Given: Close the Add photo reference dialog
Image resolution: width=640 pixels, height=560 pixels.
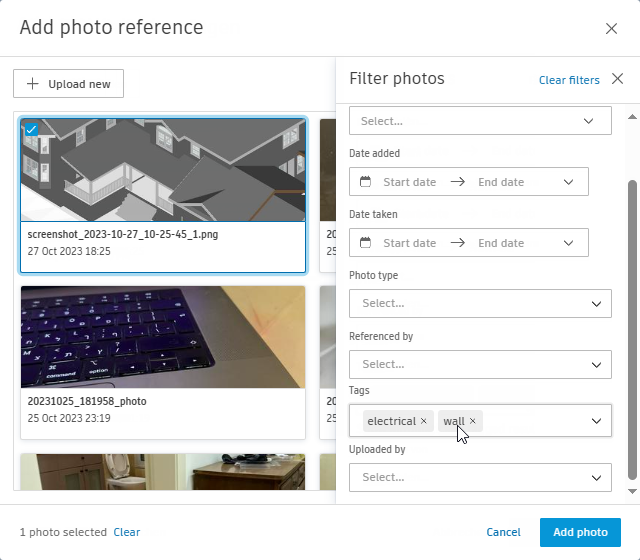Looking at the screenshot, I should pyautogui.click(x=611, y=29).
